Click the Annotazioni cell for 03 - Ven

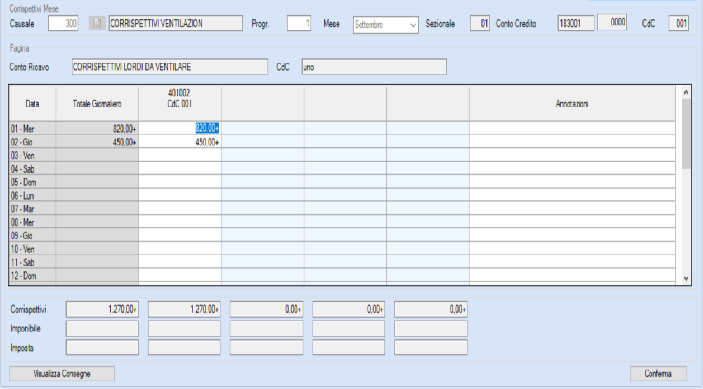[x=572, y=156]
